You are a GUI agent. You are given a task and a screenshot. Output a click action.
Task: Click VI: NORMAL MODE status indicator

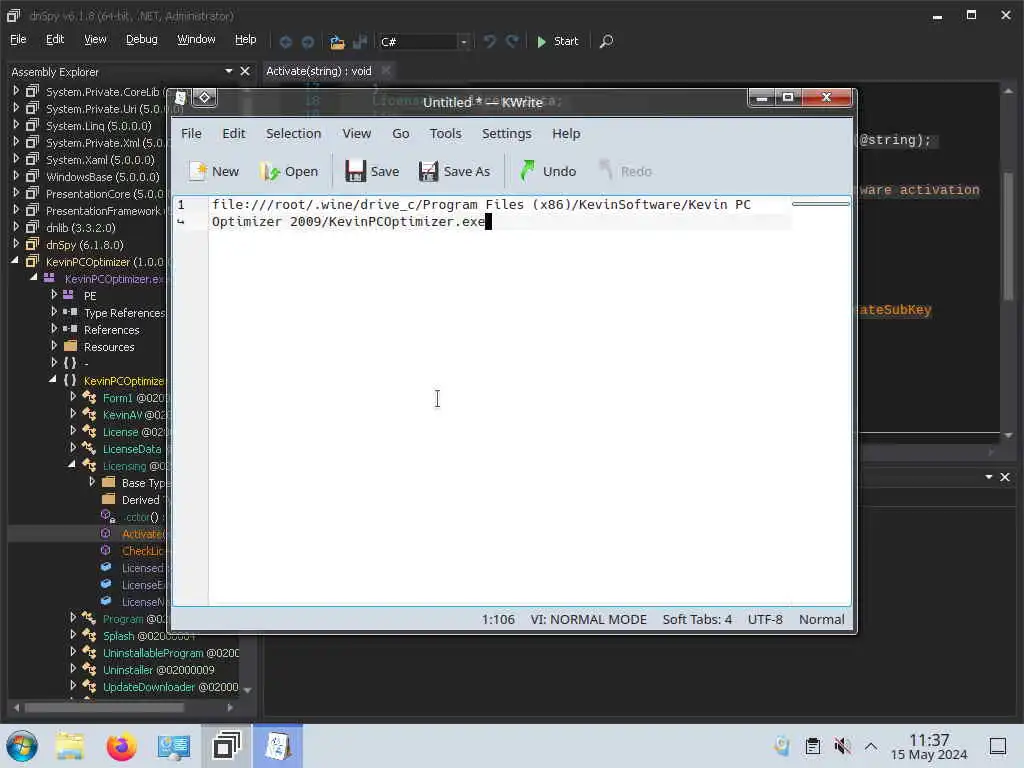[x=588, y=619]
